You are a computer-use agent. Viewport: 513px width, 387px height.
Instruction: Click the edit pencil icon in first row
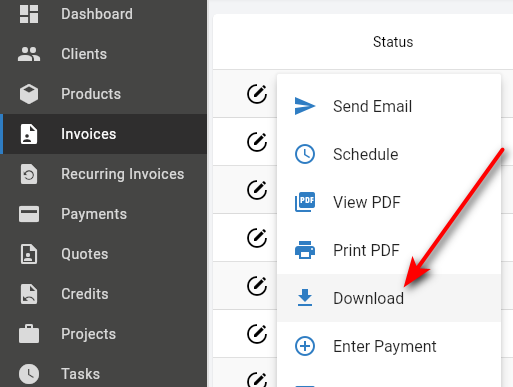click(x=257, y=94)
